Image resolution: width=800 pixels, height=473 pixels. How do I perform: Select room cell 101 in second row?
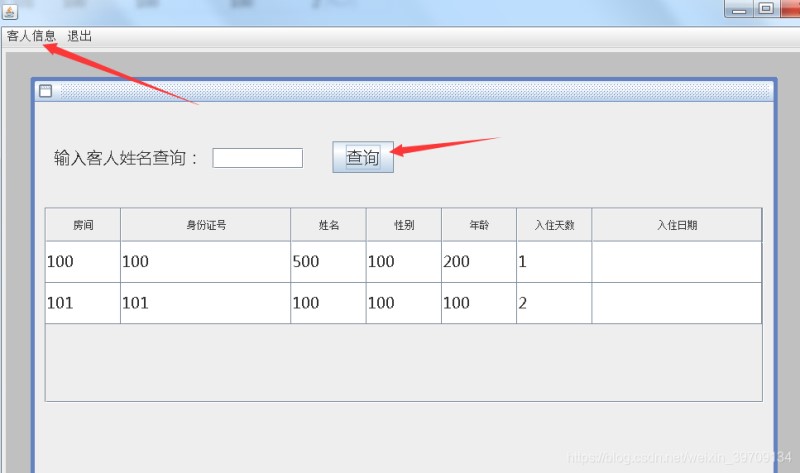coord(83,303)
